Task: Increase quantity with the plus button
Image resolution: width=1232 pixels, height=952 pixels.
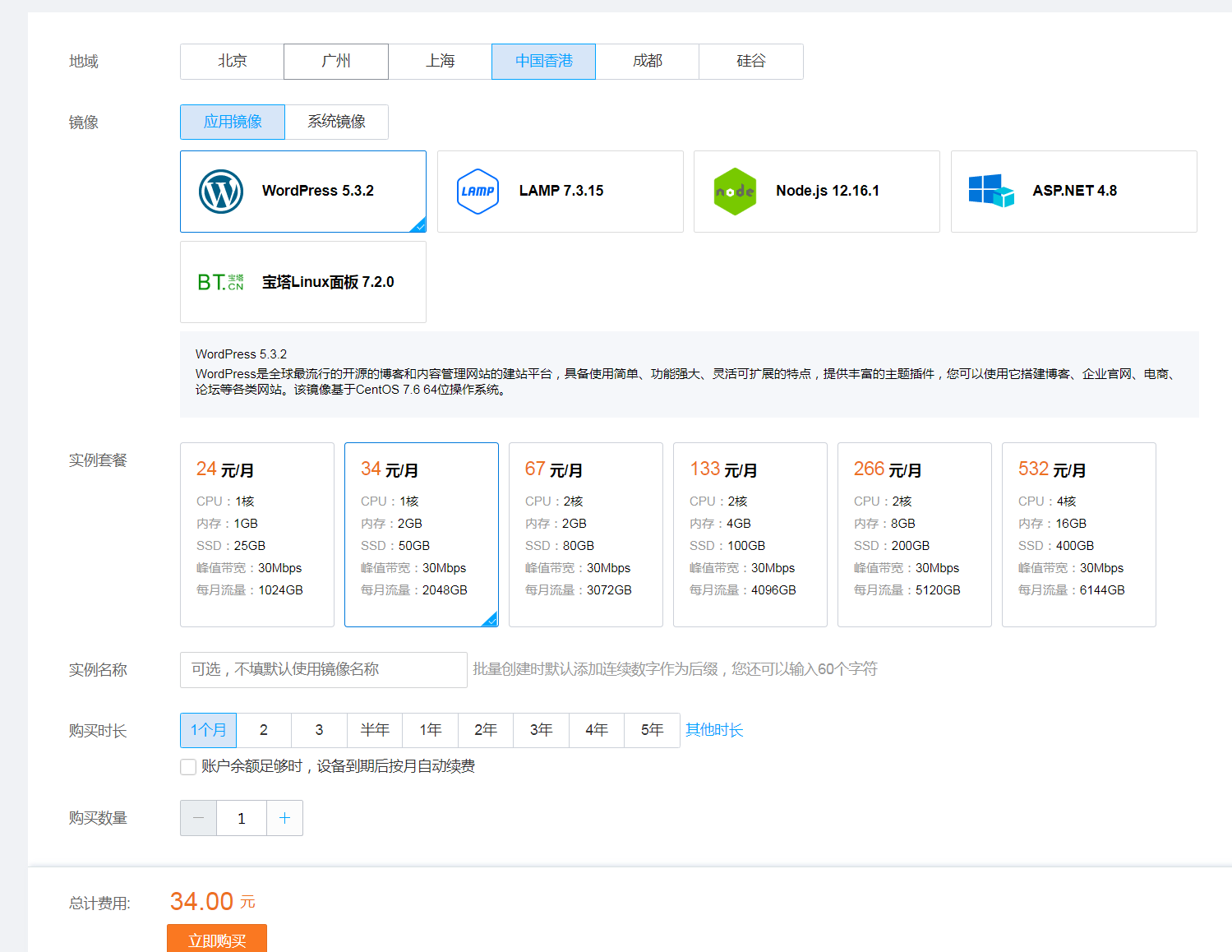Action: click(284, 818)
